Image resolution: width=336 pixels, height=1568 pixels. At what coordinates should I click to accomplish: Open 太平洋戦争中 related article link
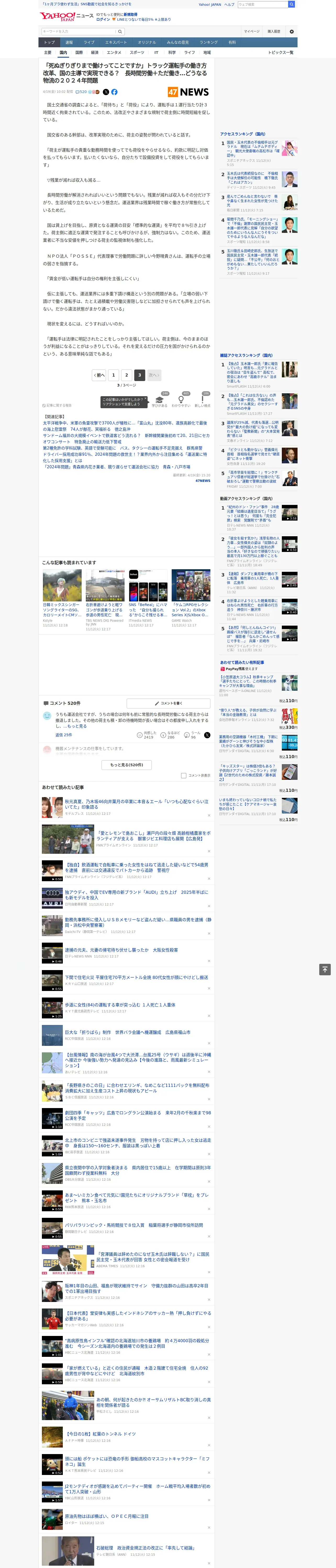click(125, 426)
